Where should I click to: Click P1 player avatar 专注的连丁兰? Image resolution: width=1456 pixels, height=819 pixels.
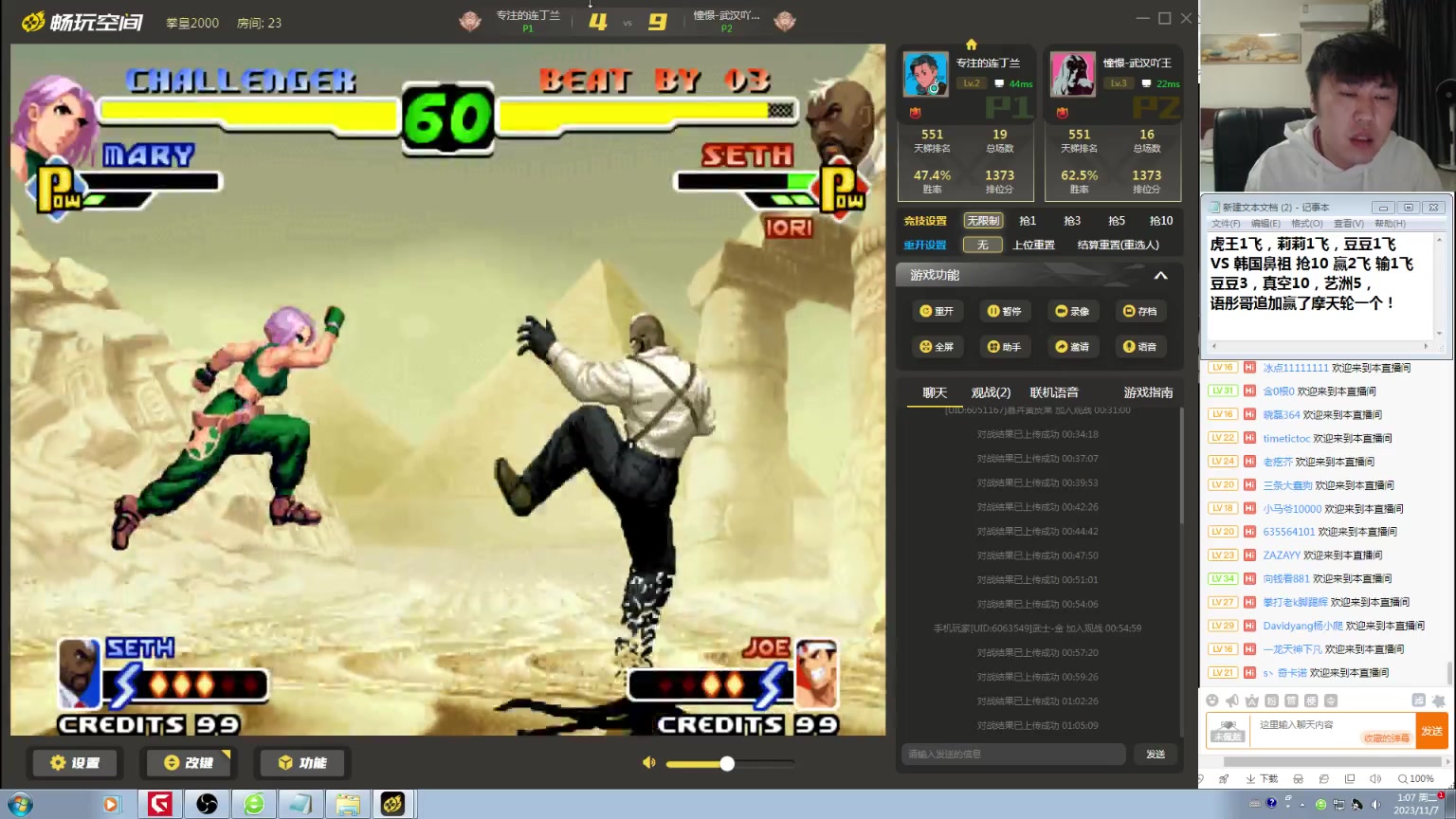[x=925, y=74]
